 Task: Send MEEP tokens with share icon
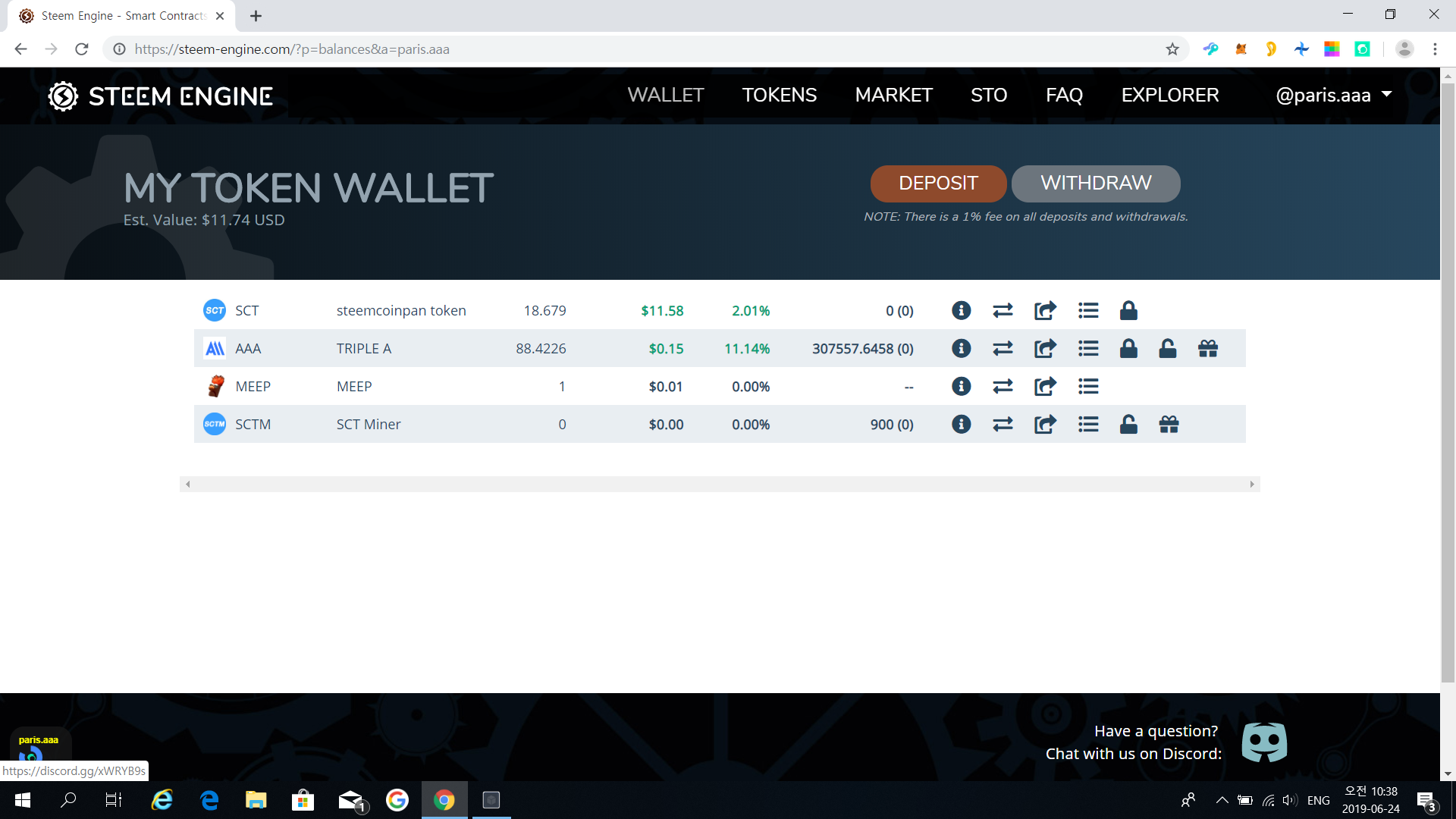[x=1045, y=386]
